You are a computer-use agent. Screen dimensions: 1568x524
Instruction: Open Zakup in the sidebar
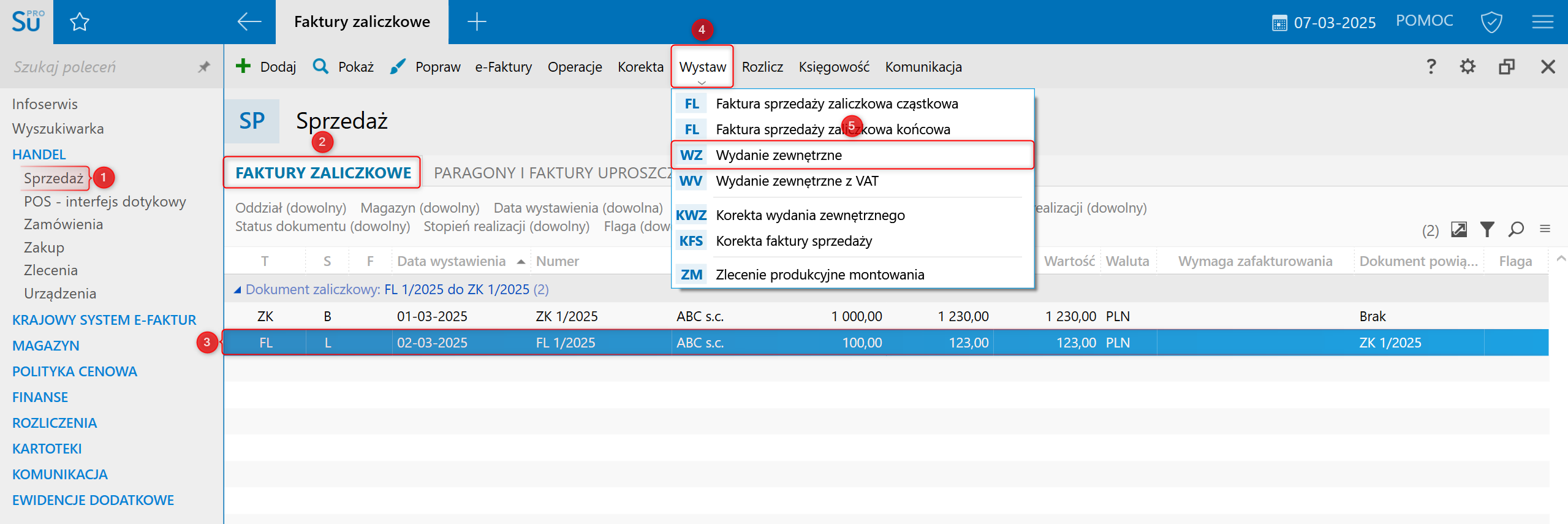(x=44, y=248)
